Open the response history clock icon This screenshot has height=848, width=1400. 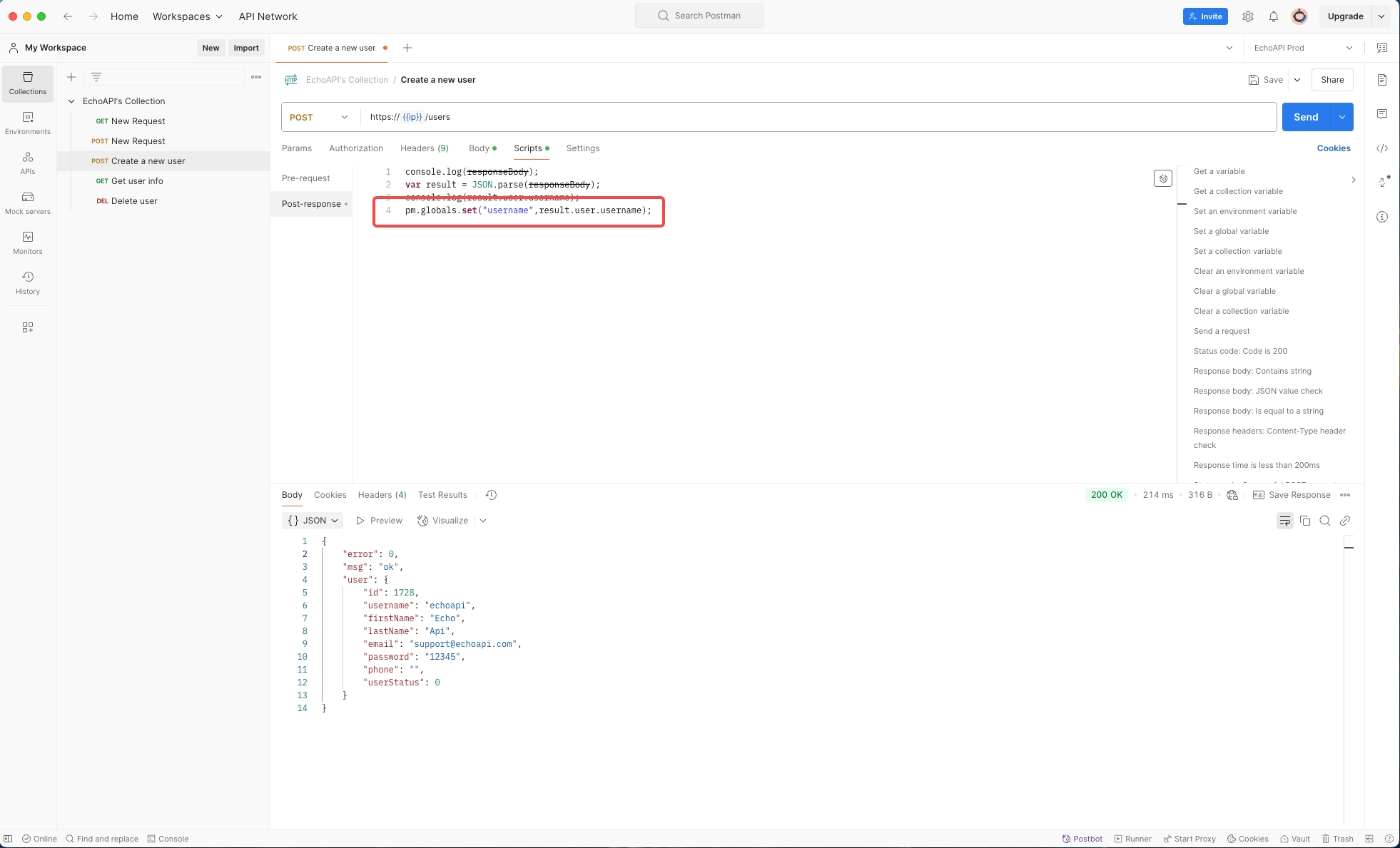click(491, 495)
